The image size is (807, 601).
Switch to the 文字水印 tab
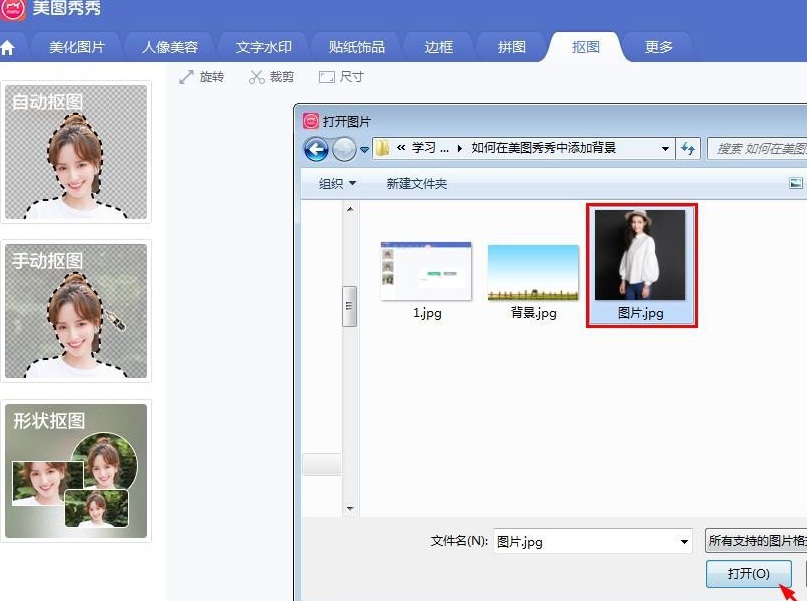263,47
